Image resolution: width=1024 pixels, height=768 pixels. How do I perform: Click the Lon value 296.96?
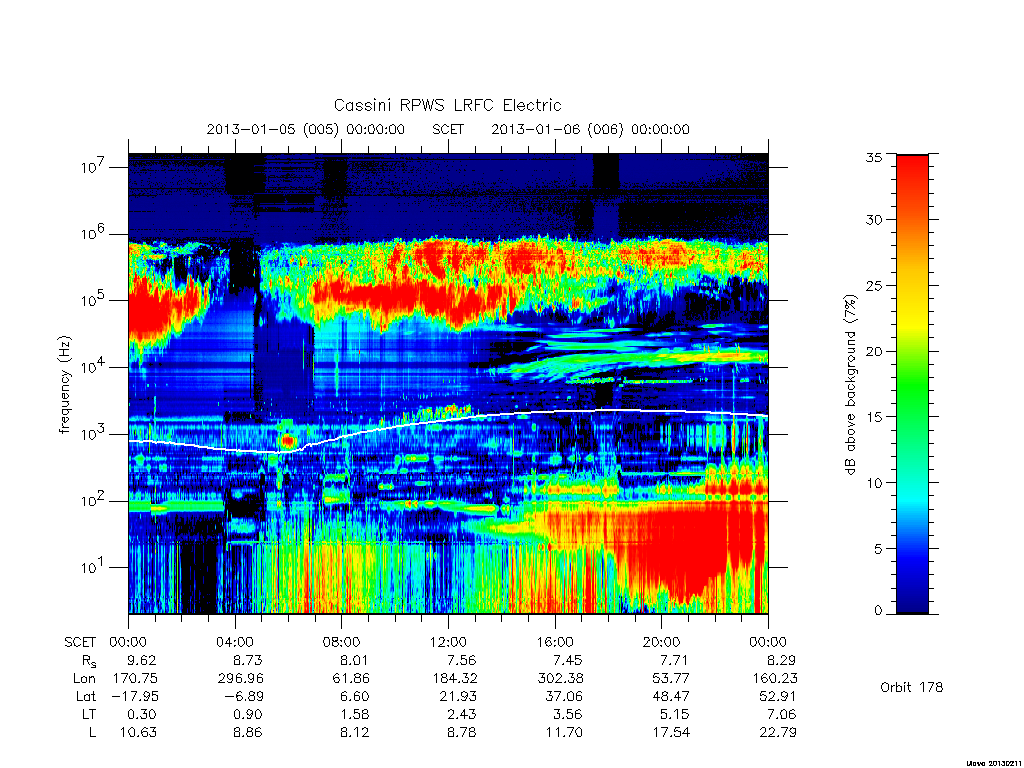point(240,679)
